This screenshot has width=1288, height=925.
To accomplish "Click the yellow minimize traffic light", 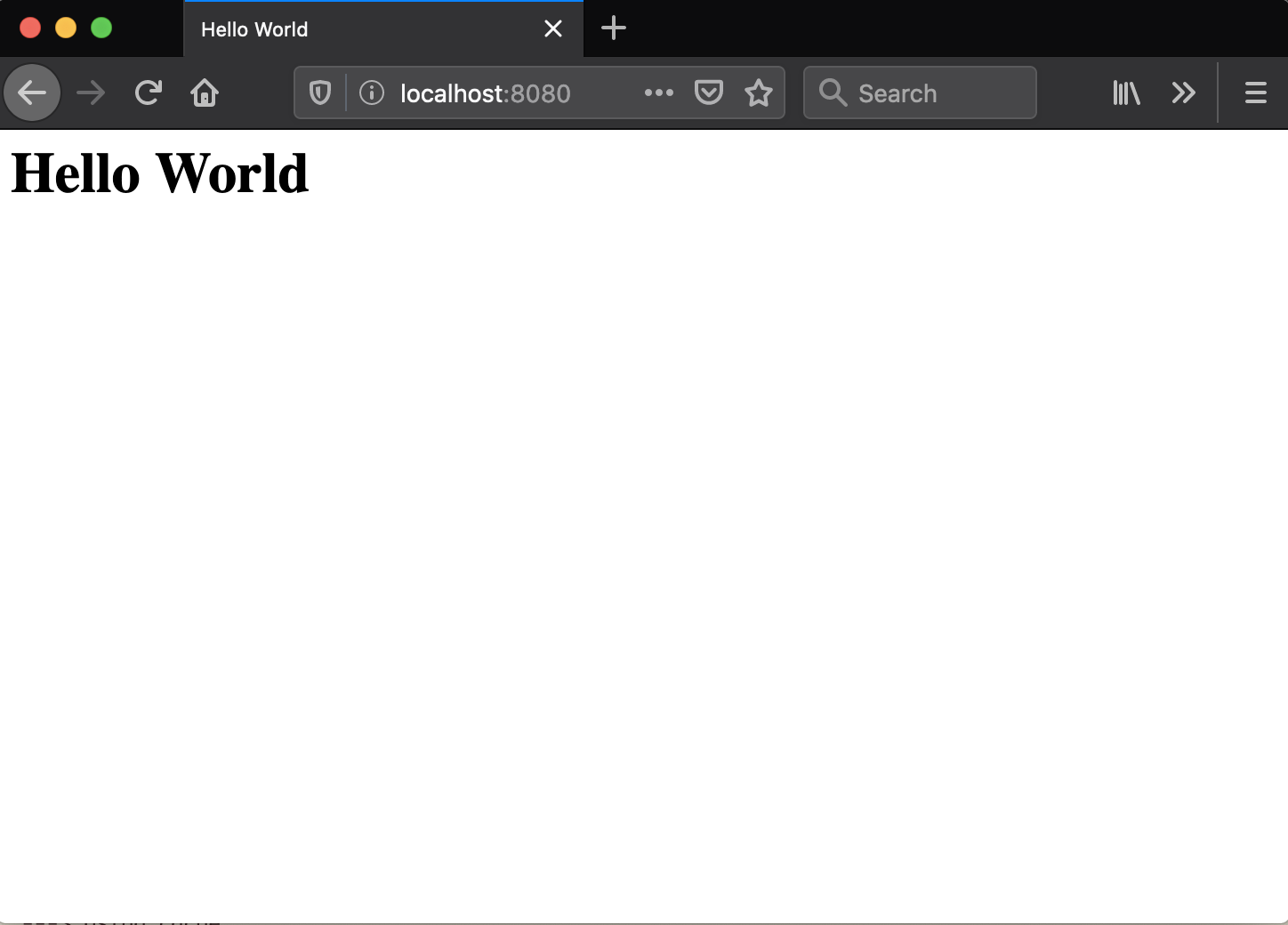I will point(66,28).
